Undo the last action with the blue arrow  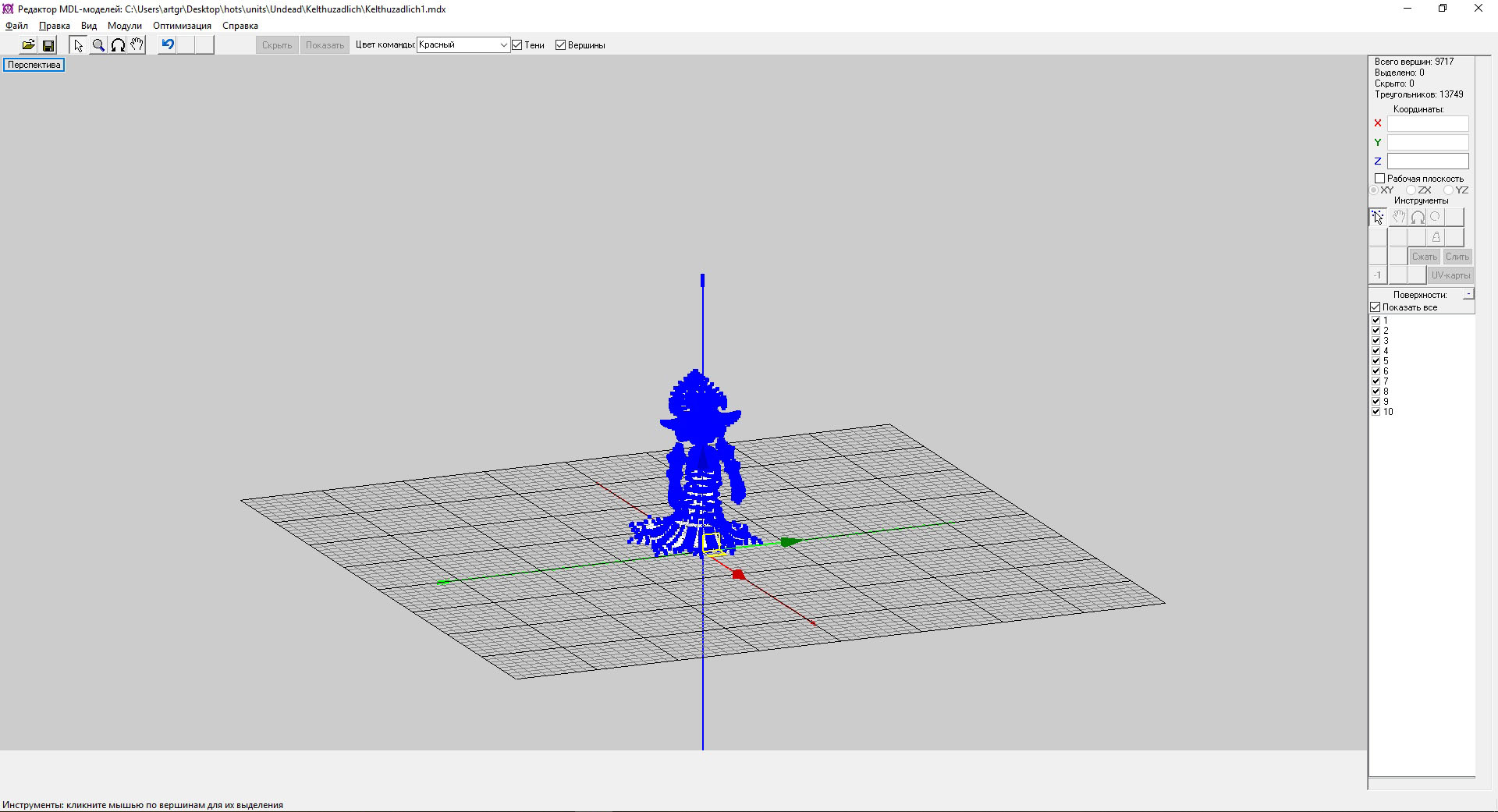pos(167,45)
